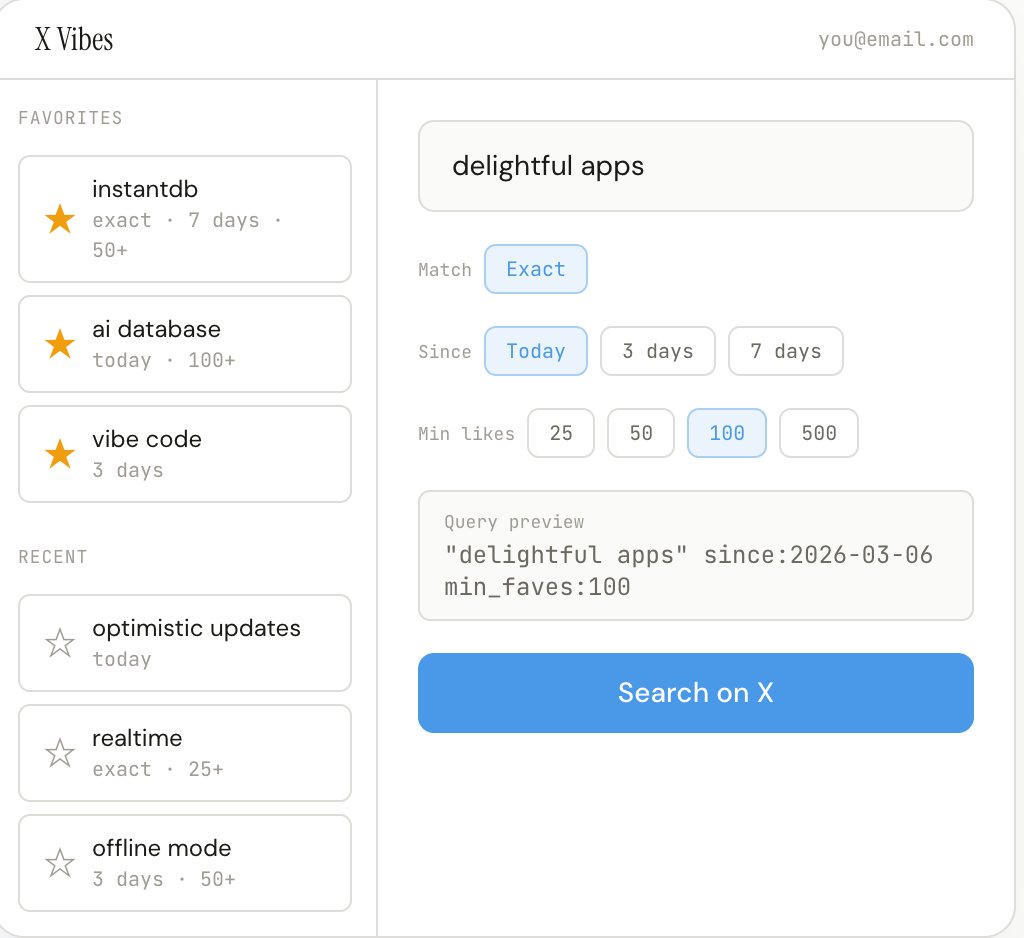Click the 'exact · 7 days · 50+' subtitle

187,235
